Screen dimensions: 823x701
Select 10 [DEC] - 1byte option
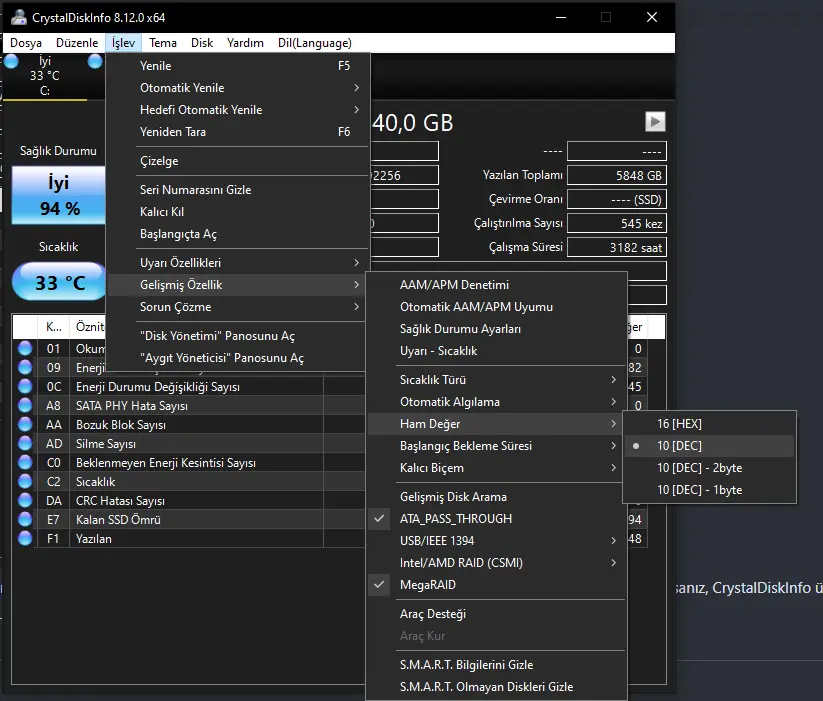click(x=709, y=490)
